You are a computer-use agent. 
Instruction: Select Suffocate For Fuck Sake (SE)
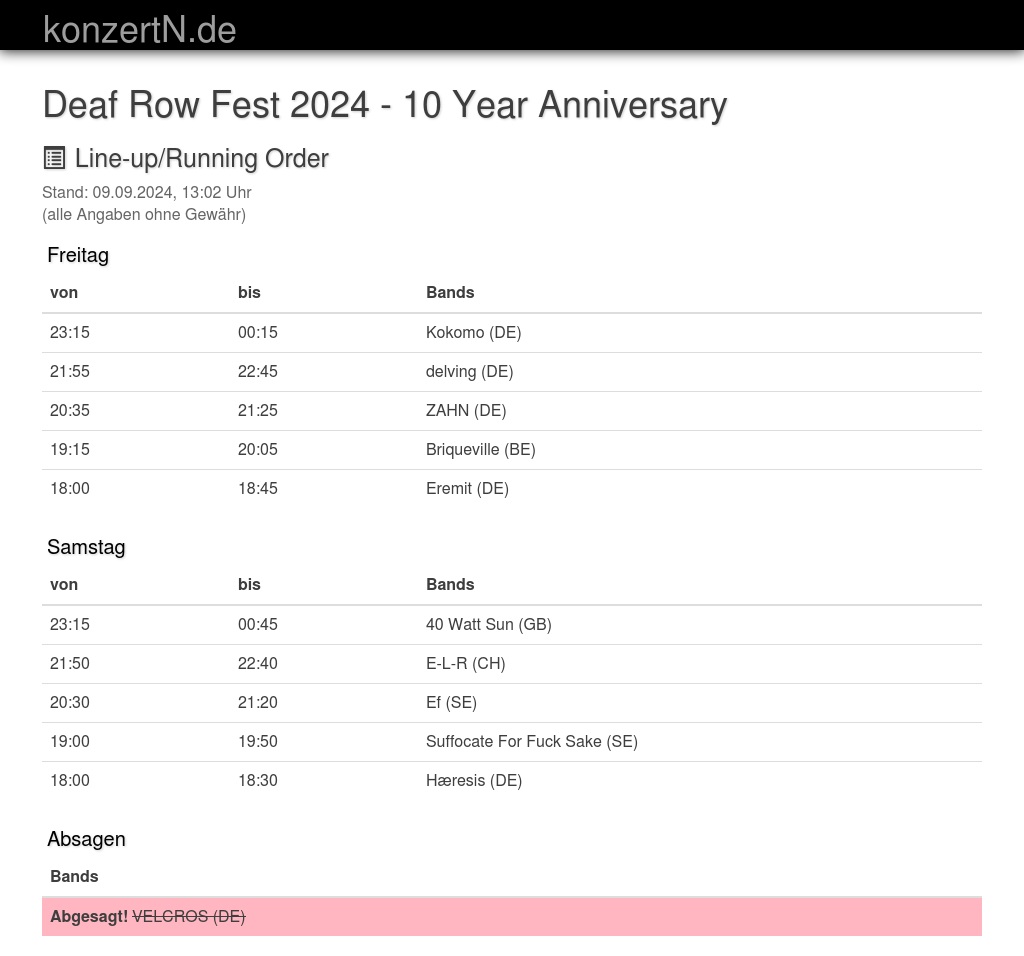pos(532,741)
